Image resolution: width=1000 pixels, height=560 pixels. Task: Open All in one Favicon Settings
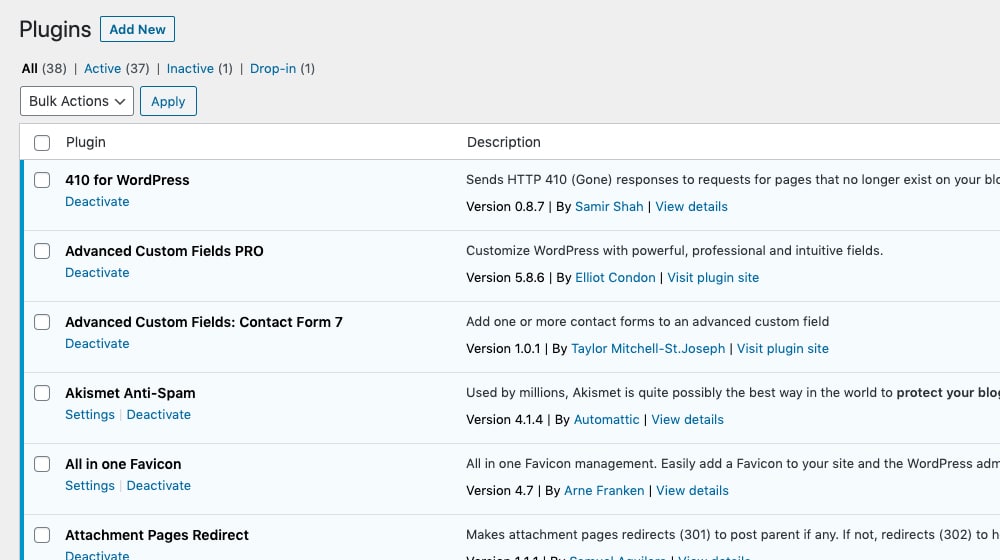click(90, 485)
